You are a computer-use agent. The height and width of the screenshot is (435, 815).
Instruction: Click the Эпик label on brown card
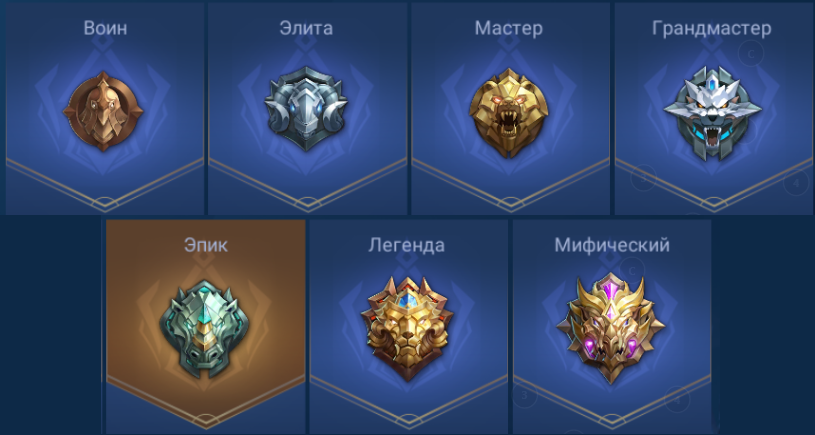[x=206, y=245]
